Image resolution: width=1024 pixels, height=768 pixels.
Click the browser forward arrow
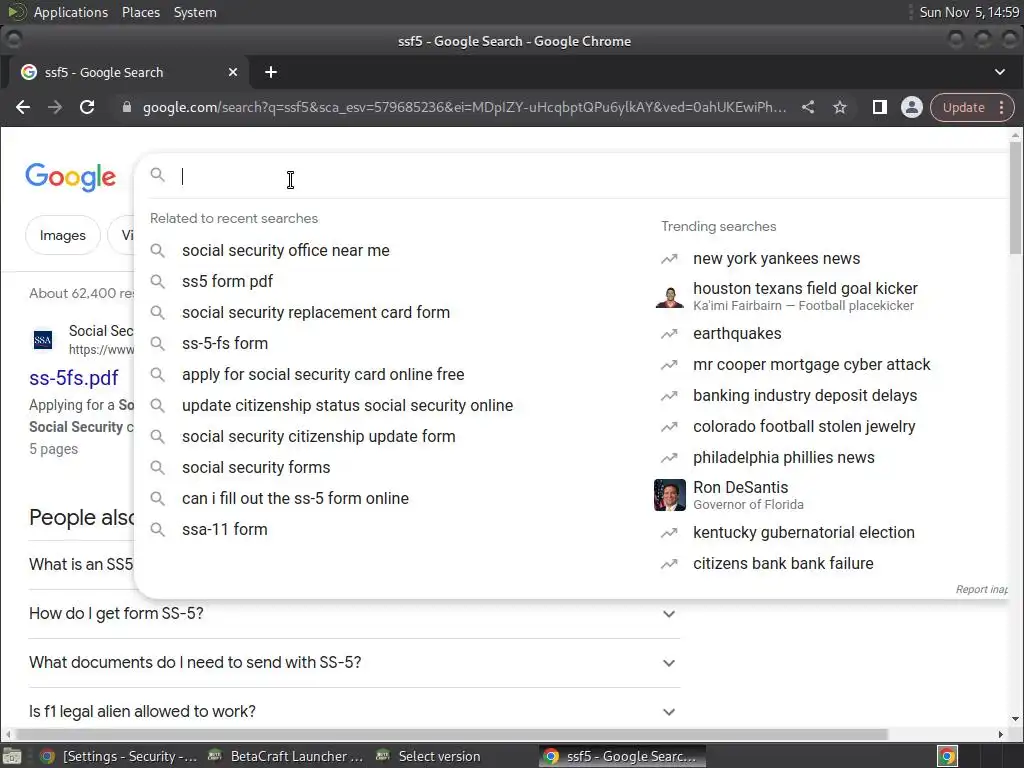click(x=55, y=107)
